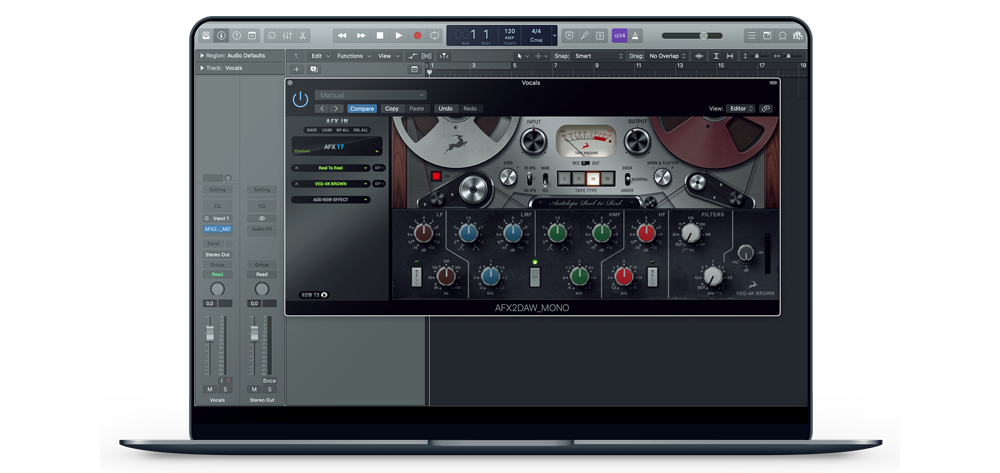Open the Loop Browser icon
Image resolution: width=1000 pixels, height=473 pixels.
(783, 36)
